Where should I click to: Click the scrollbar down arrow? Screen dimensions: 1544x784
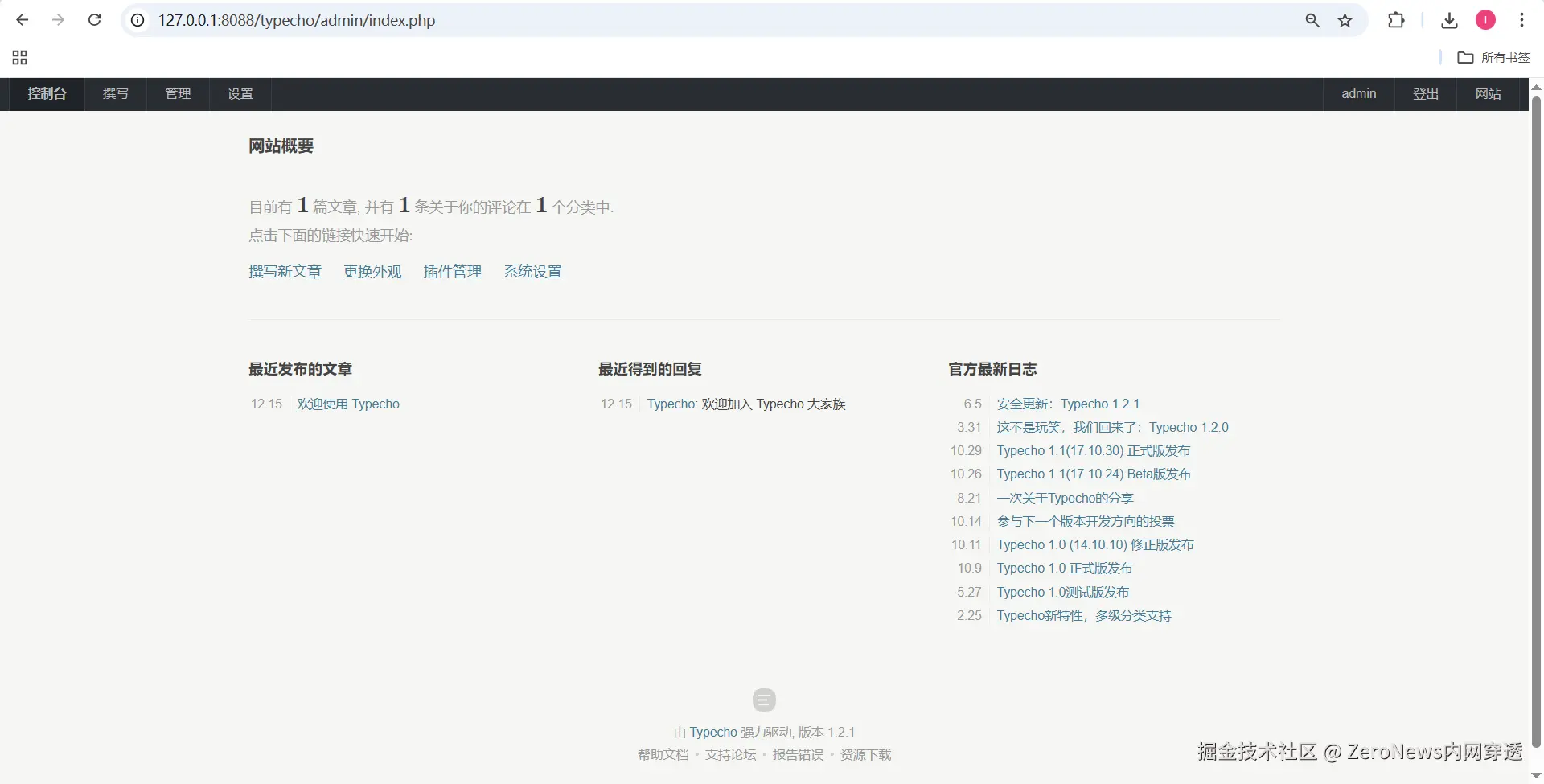point(1536,776)
